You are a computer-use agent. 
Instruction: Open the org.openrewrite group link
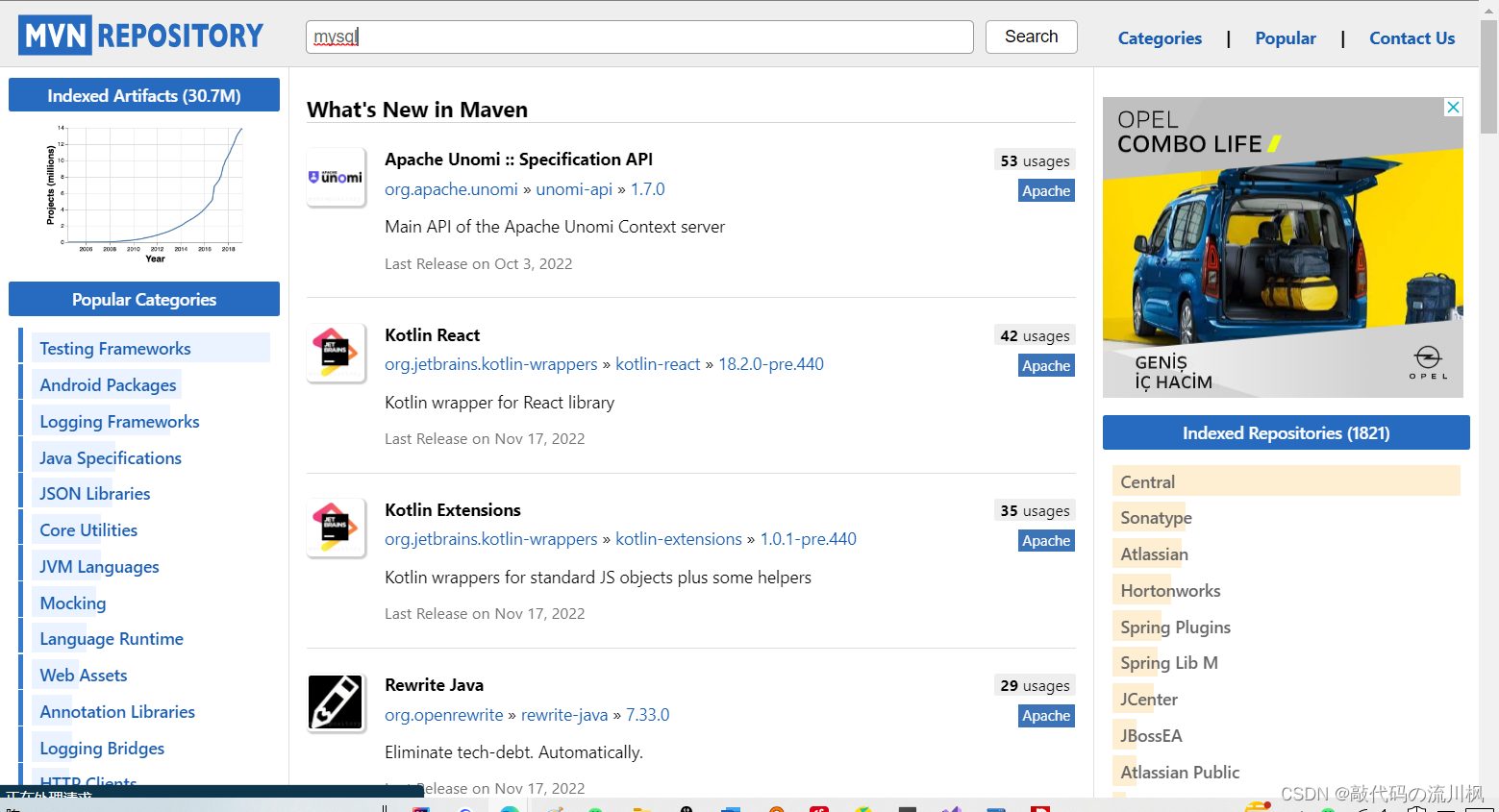coord(444,715)
